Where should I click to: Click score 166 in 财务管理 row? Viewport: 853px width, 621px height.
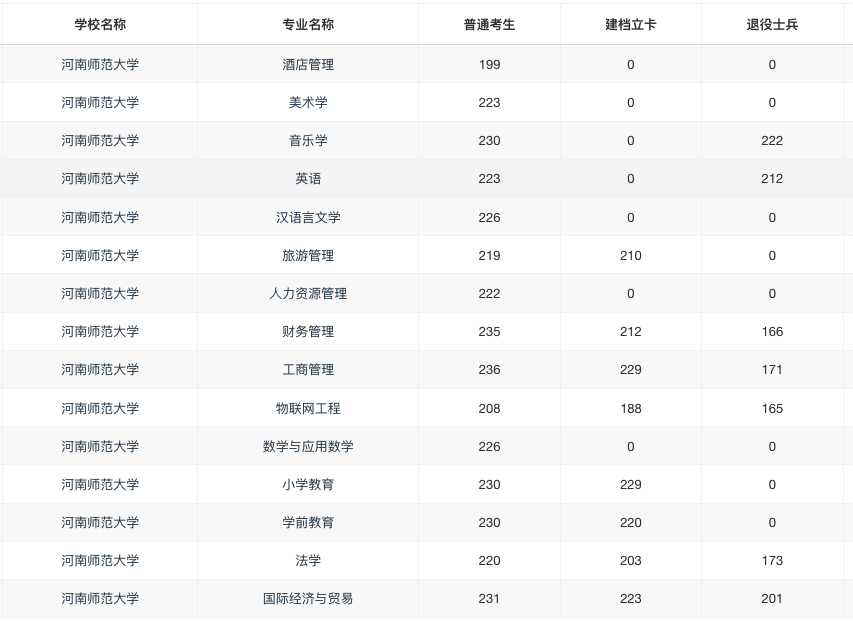772,332
